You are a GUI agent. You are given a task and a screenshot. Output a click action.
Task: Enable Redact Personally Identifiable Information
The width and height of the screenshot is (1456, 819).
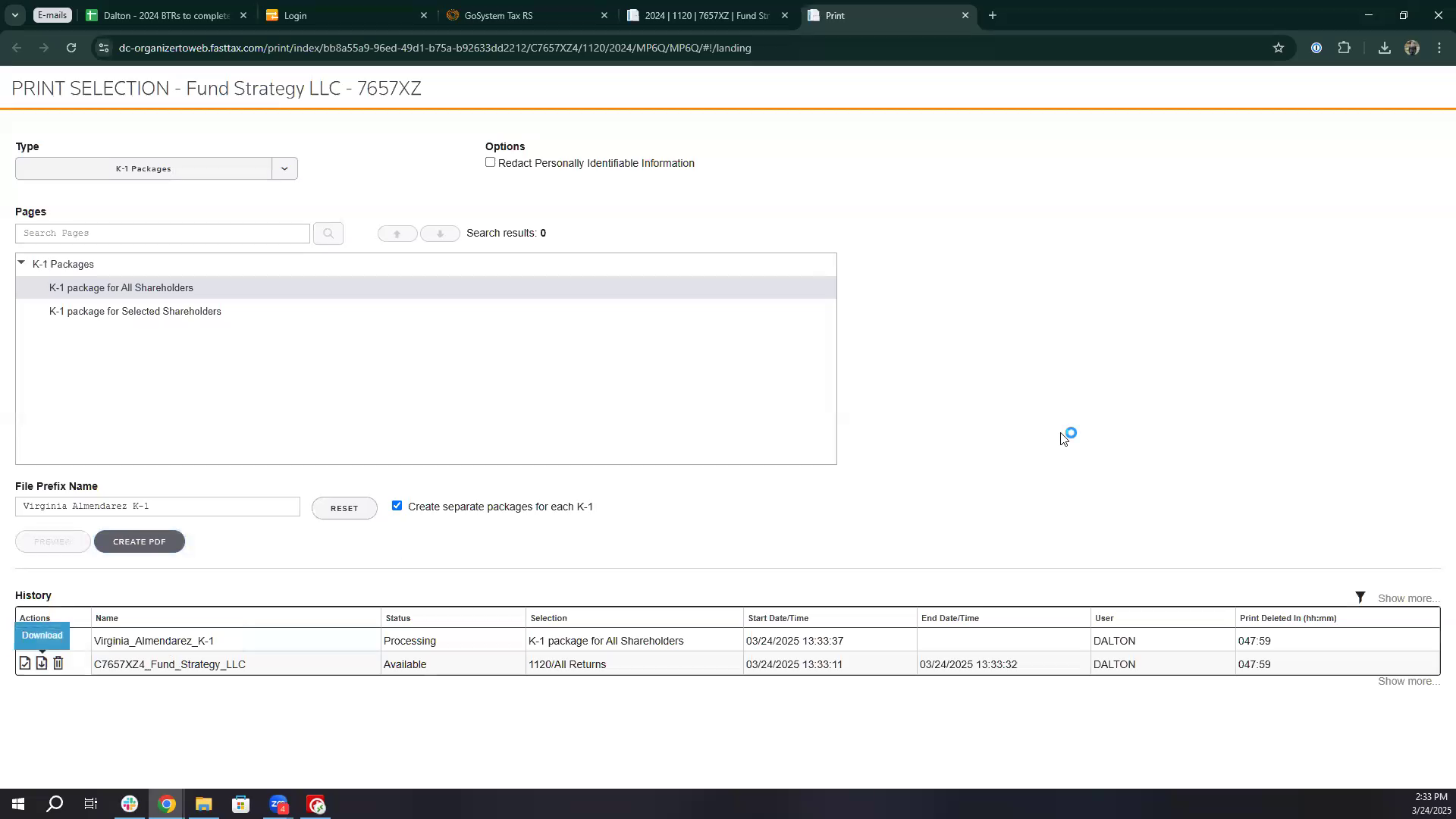click(491, 162)
